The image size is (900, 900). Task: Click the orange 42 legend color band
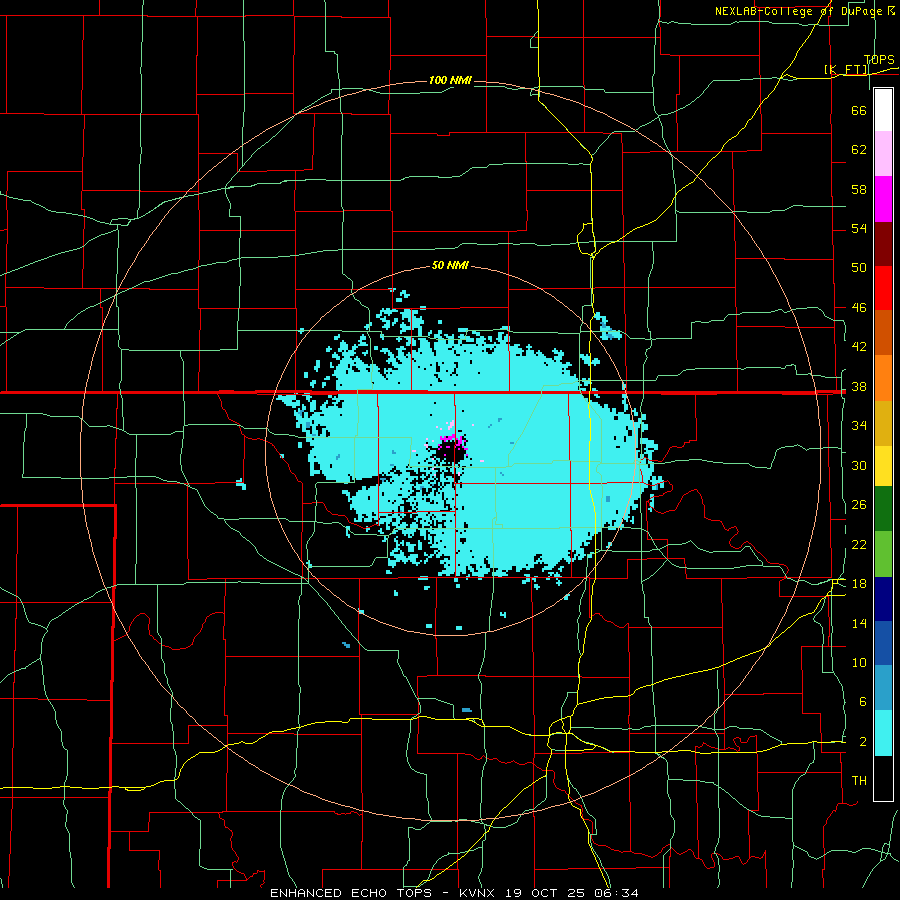(883, 378)
